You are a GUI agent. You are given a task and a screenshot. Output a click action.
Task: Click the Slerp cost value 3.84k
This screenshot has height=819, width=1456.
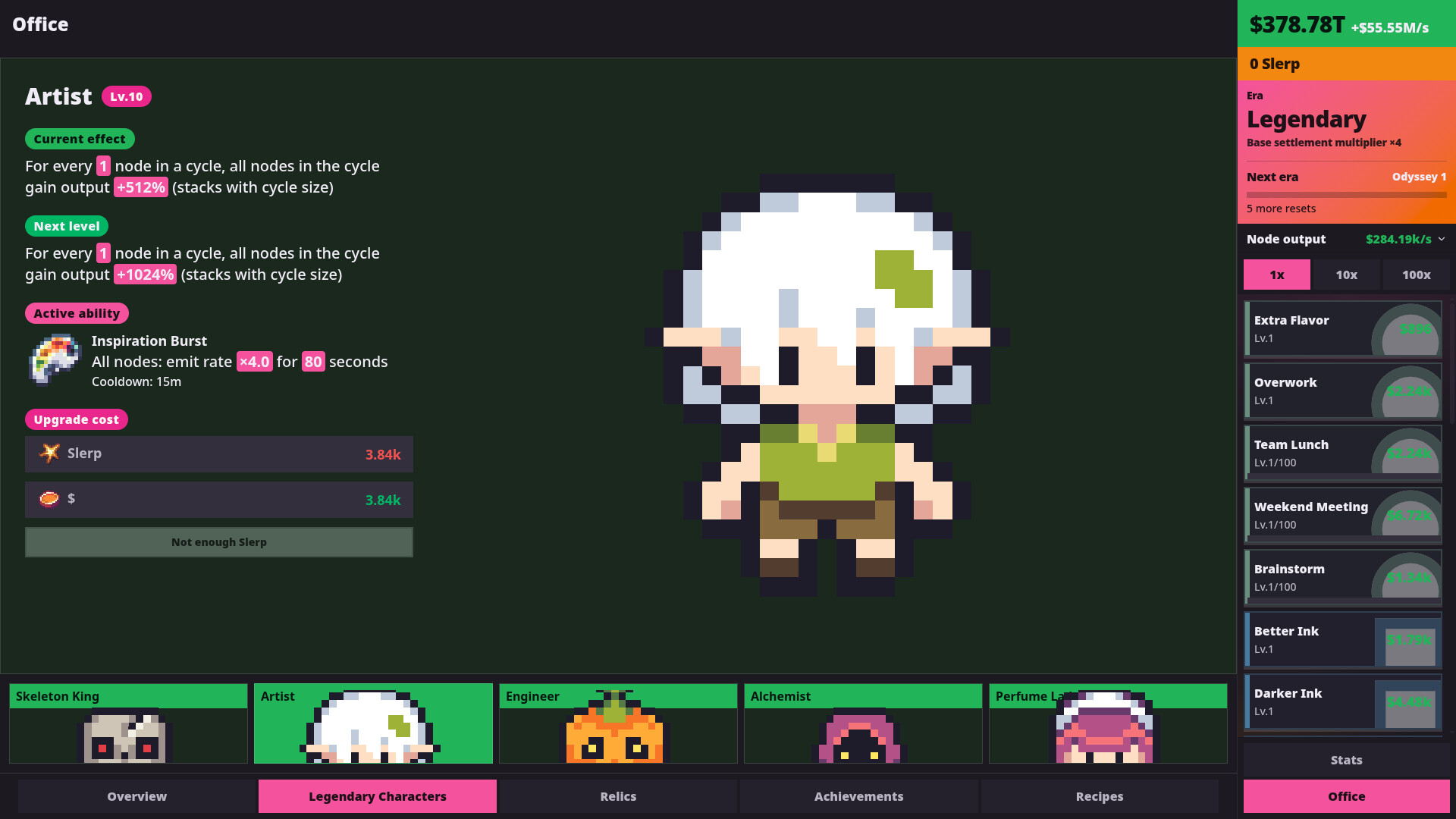click(x=383, y=454)
